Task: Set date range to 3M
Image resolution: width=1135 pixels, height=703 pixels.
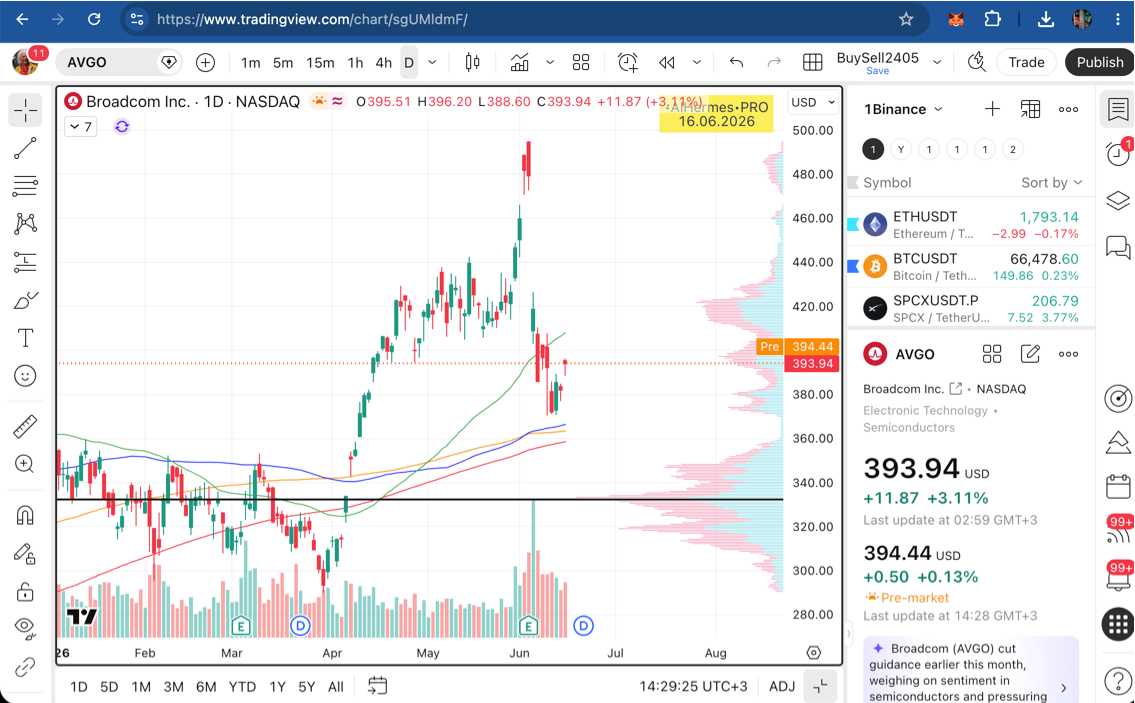Action: pyautogui.click(x=174, y=686)
